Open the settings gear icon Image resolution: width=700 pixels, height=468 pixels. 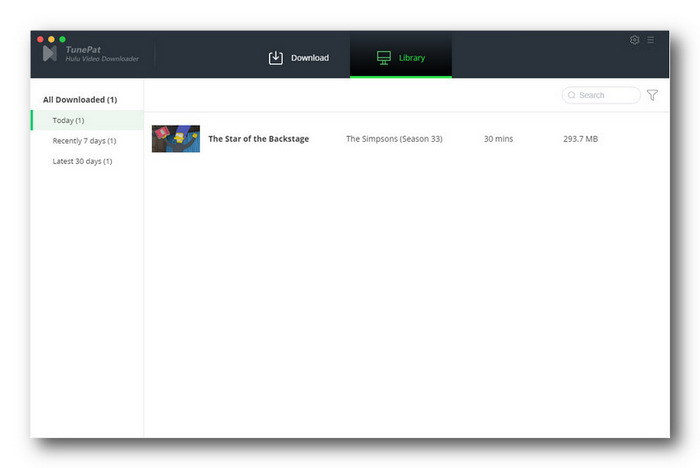pos(634,40)
